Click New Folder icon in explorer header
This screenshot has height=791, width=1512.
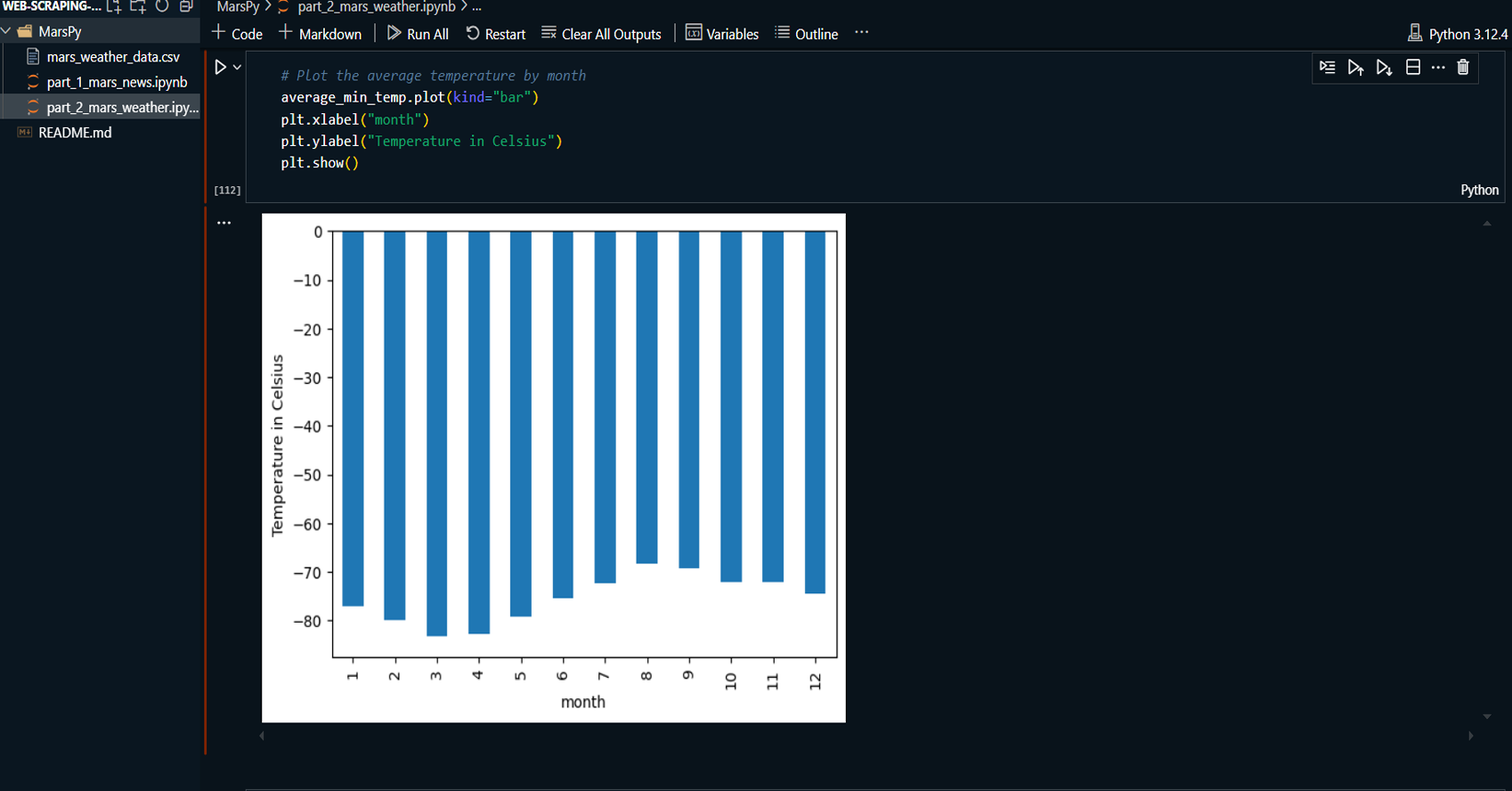coord(138,7)
